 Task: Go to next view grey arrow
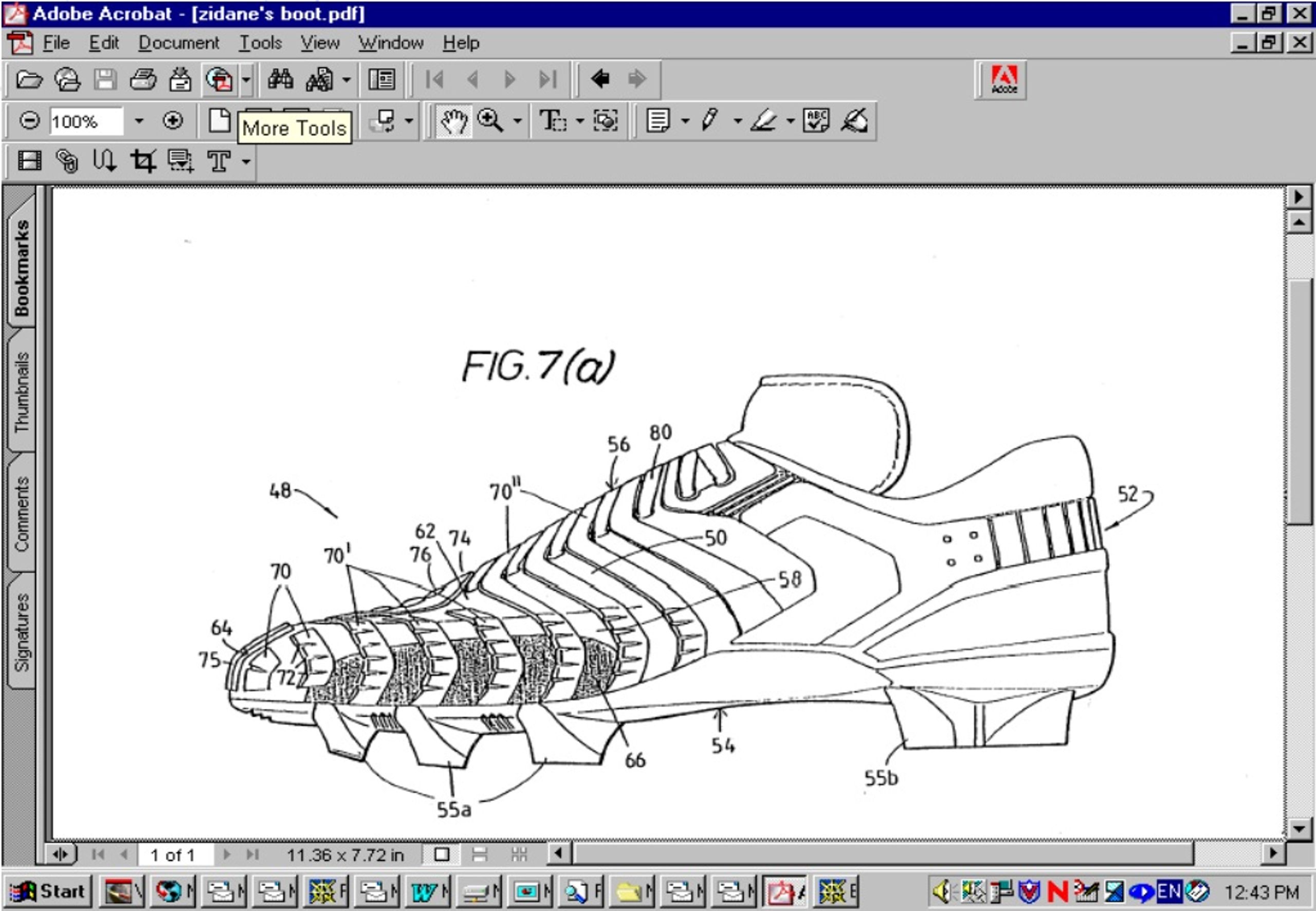(637, 79)
